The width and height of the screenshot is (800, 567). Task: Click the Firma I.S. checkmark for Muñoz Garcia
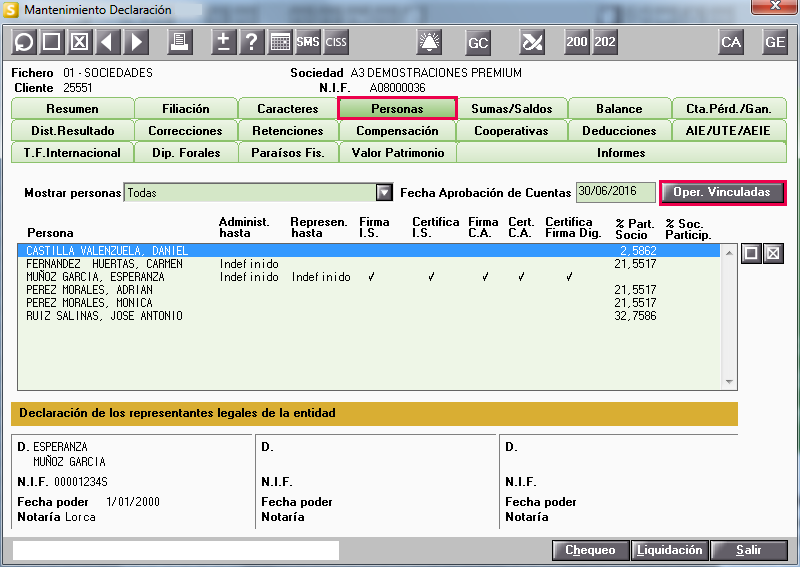click(x=371, y=277)
